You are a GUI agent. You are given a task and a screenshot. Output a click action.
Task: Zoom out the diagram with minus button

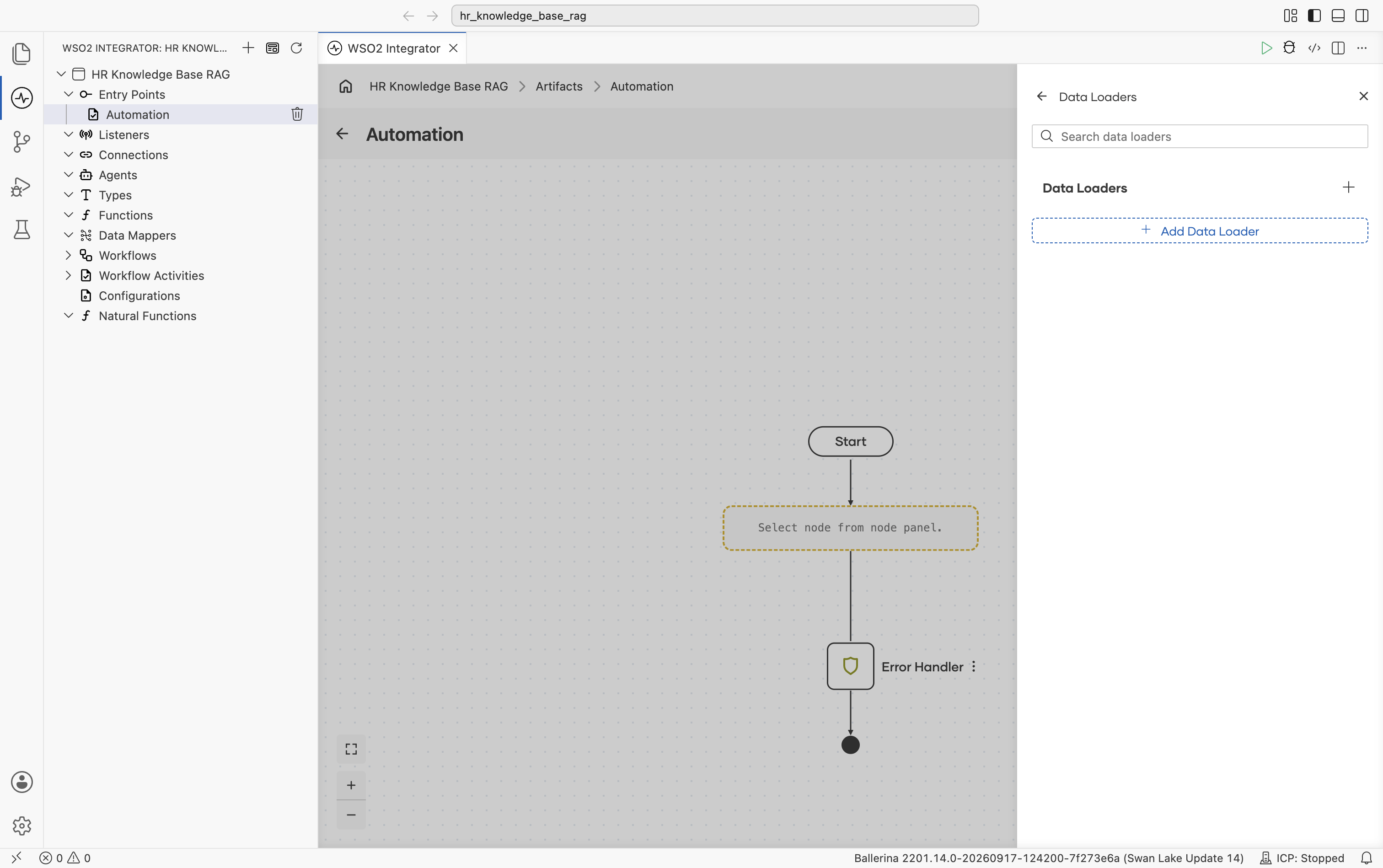pos(351,814)
